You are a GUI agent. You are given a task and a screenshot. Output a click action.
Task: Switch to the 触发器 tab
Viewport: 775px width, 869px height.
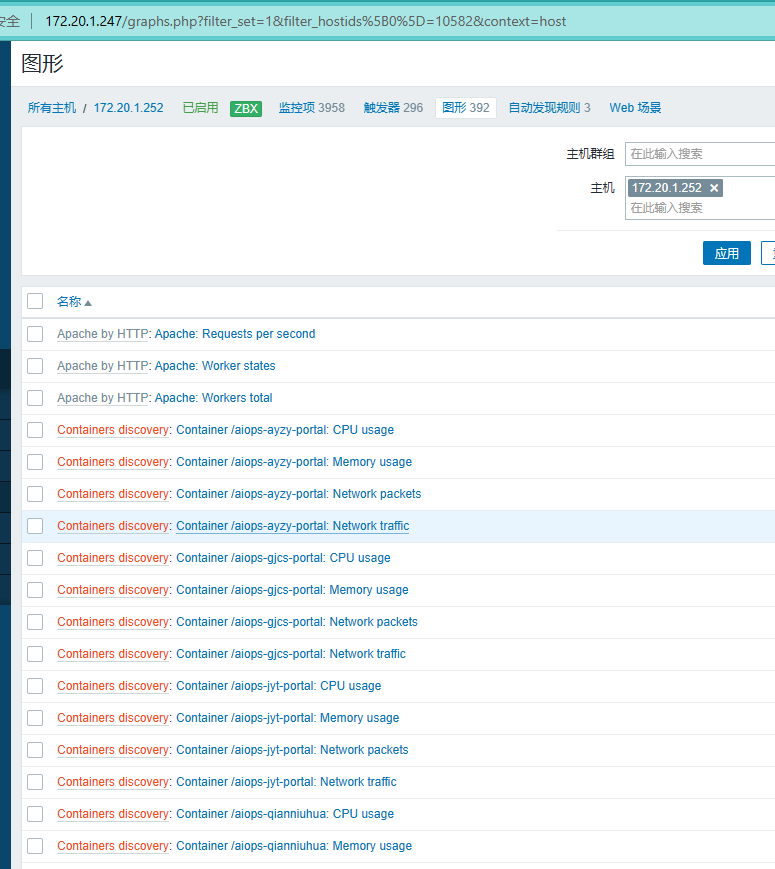point(393,108)
